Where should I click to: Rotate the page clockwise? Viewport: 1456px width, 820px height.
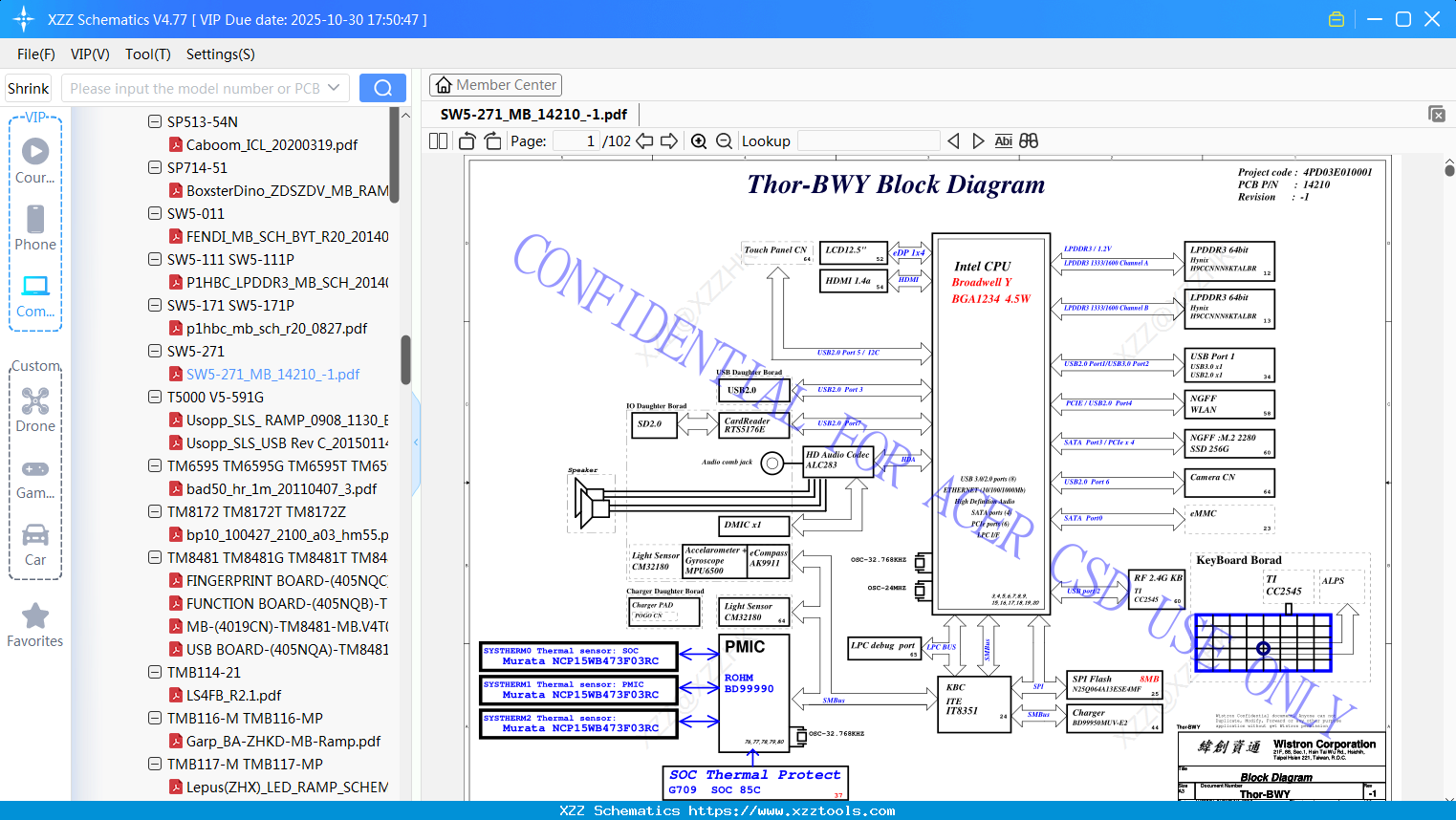coord(492,141)
